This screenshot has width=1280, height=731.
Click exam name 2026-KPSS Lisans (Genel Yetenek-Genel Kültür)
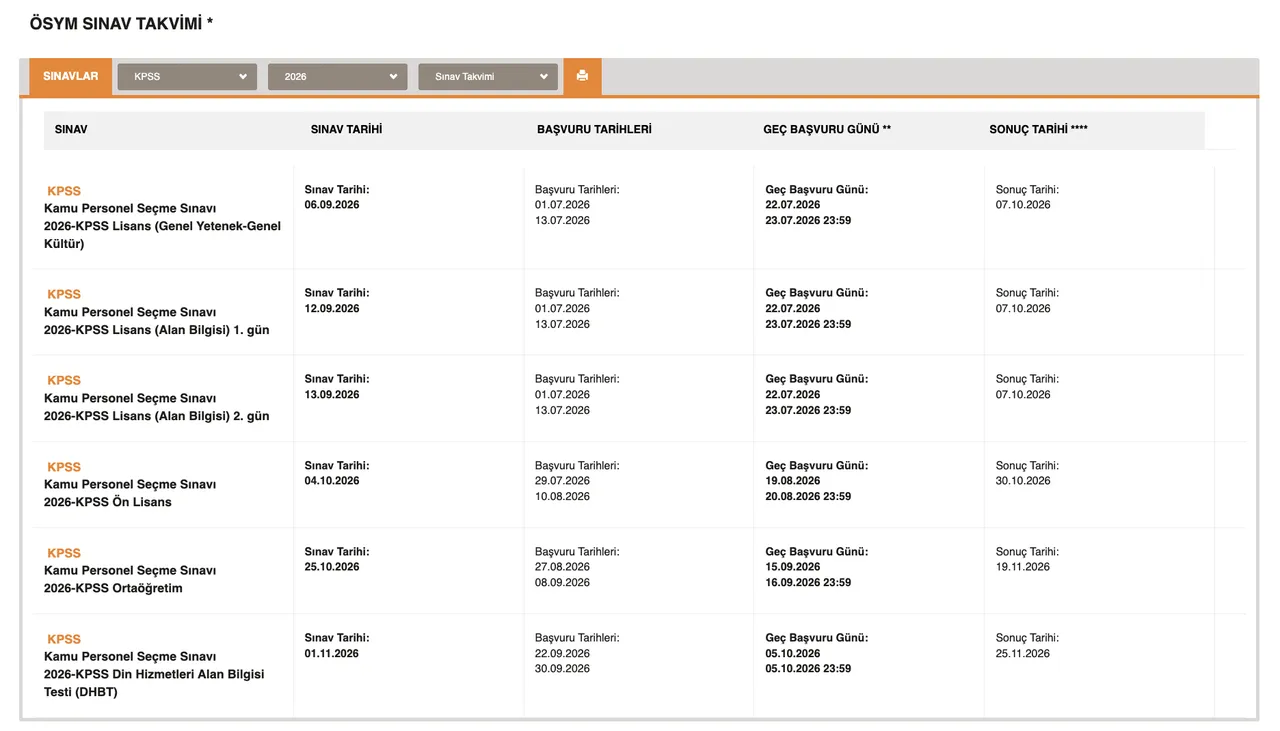[x=162, y=235]
